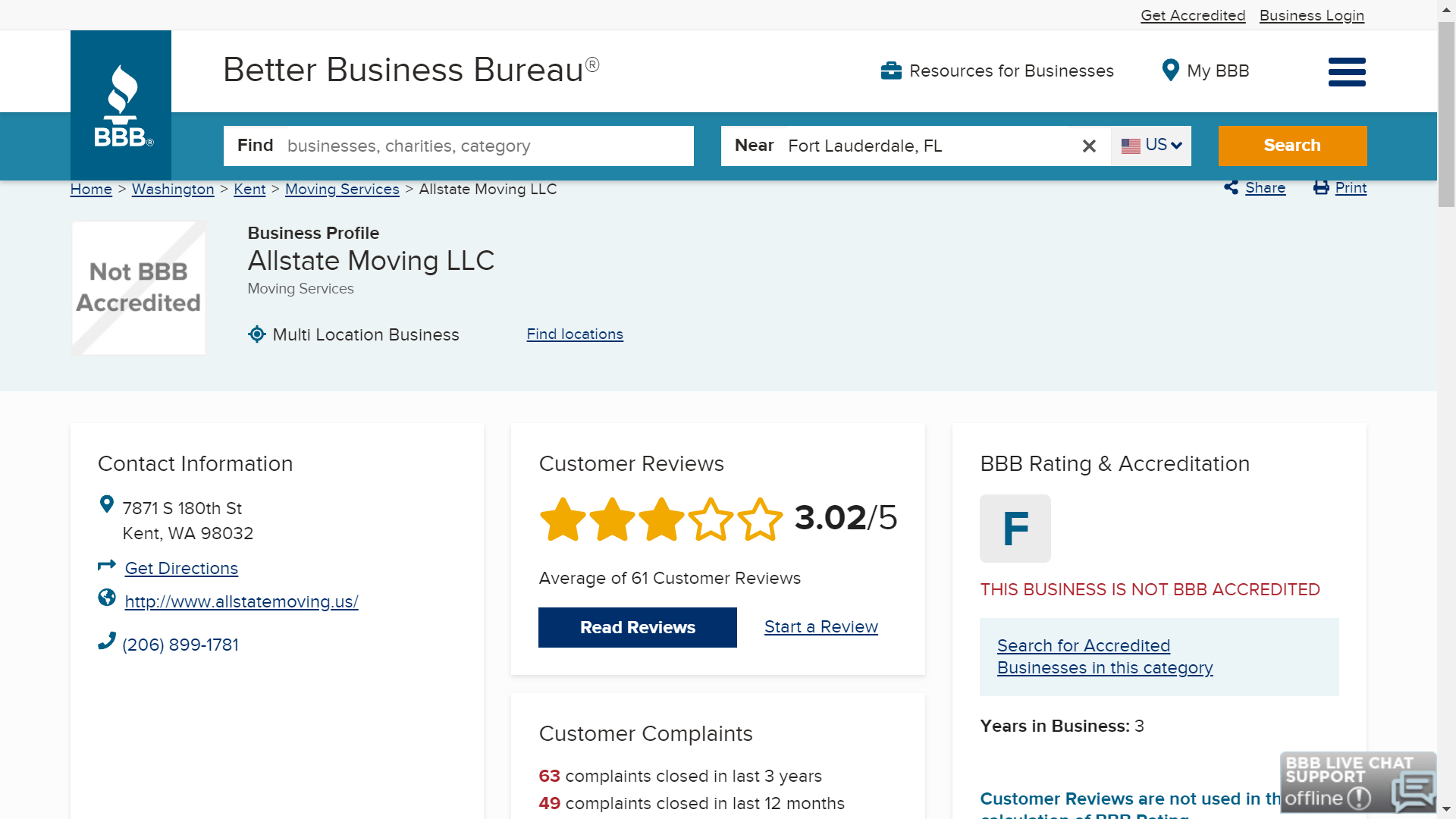Click the Read Reviews button

638,627
